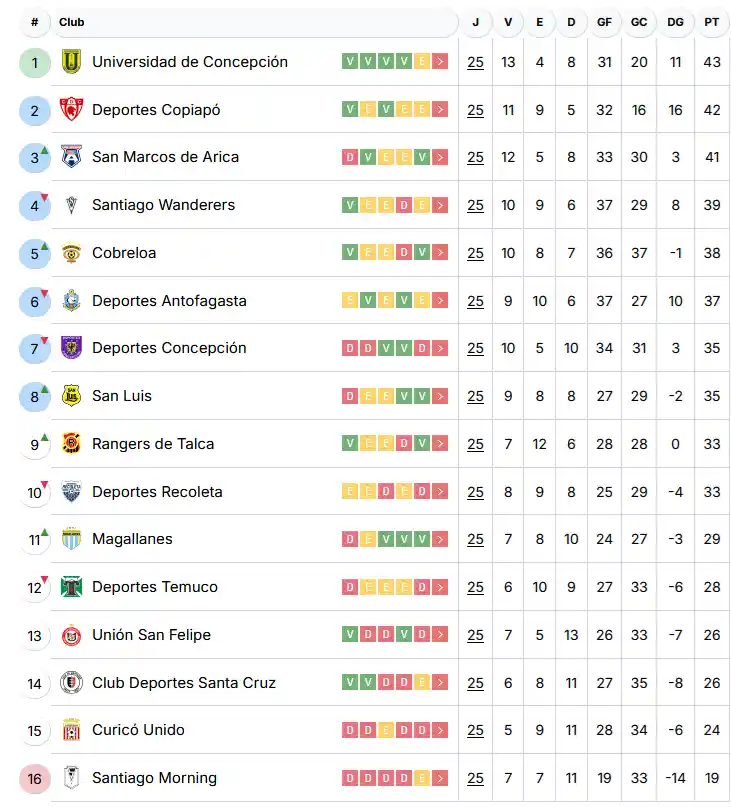Click Cobreloa's green V result badge
731x807 pixels.
coord(349,253)
